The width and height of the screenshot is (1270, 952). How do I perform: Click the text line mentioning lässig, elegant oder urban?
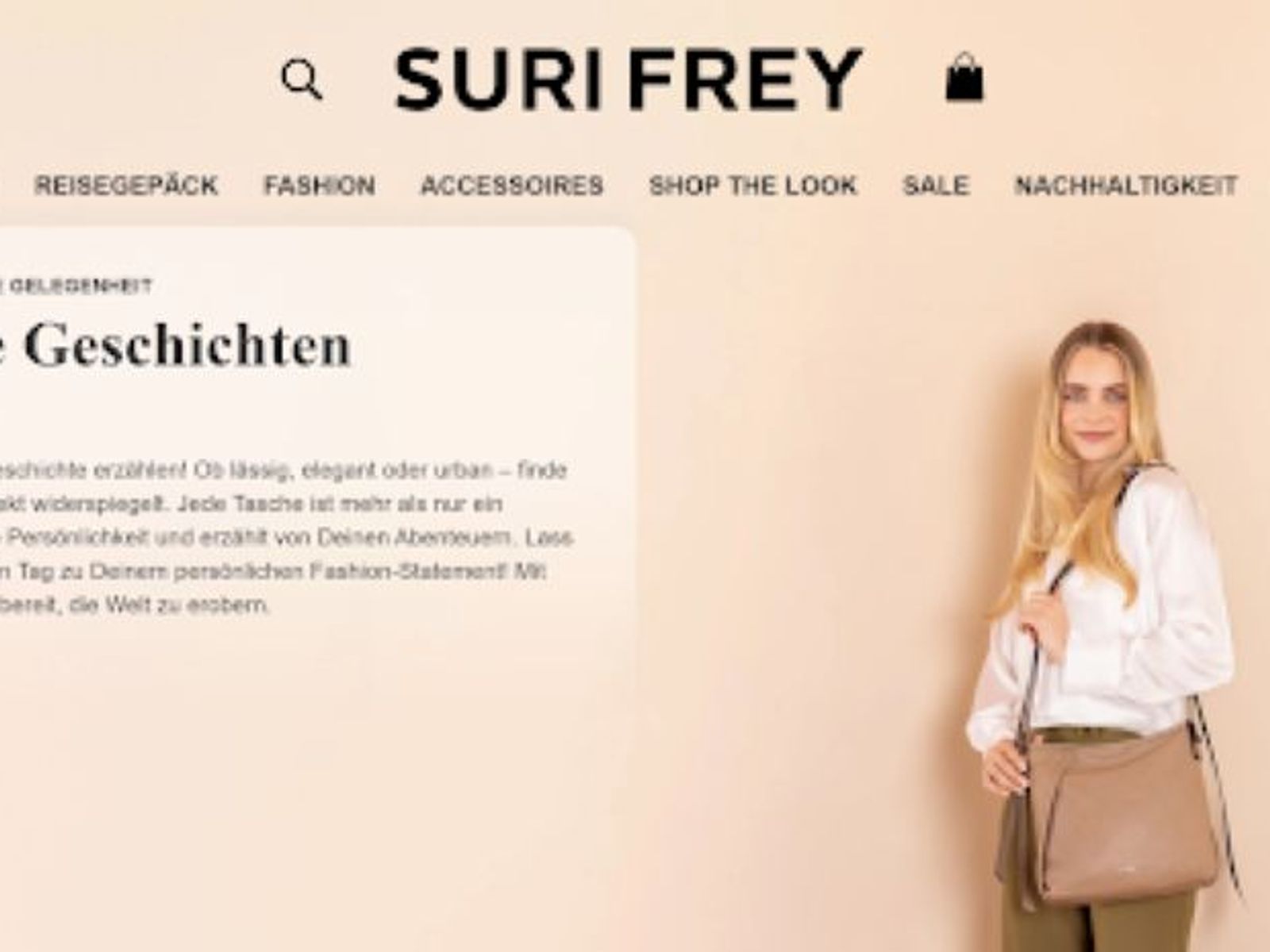pyautogui.click(x=283, y=470)
